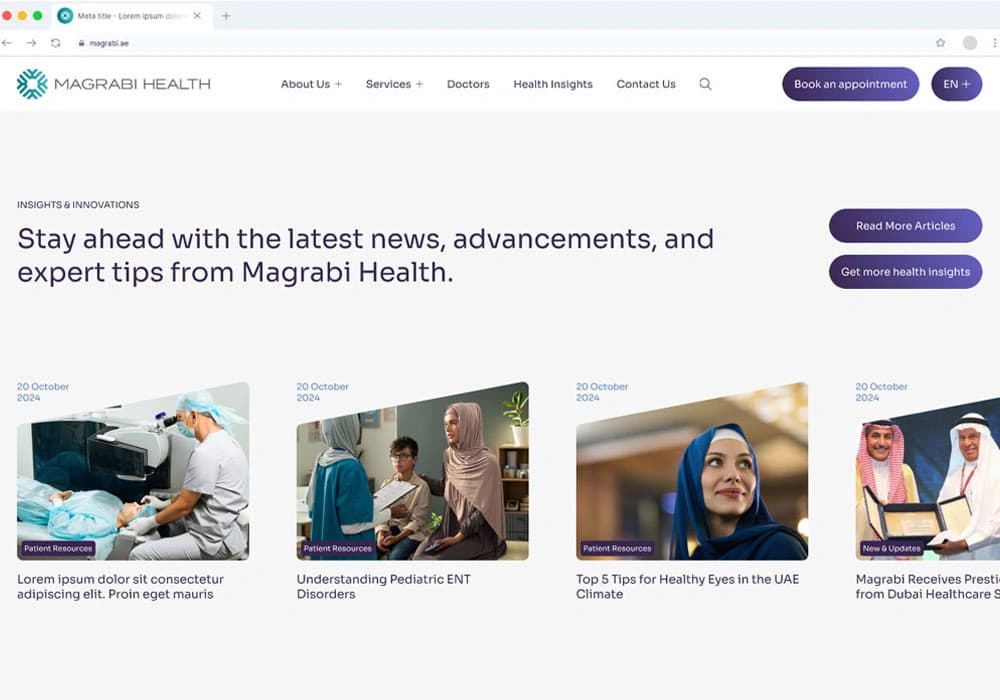This screenshot has width=1000, height=700.
Task: Click the browser forward arrow
Action: pyautogui.click(x=31, y=43)
